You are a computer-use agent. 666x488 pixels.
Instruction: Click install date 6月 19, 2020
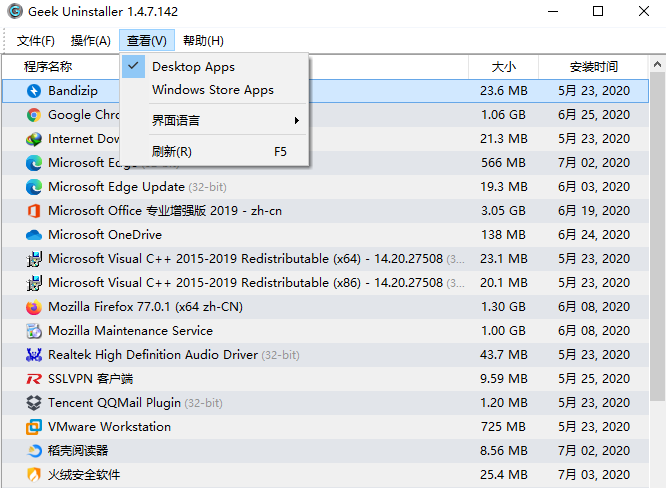tap(594, 211)
